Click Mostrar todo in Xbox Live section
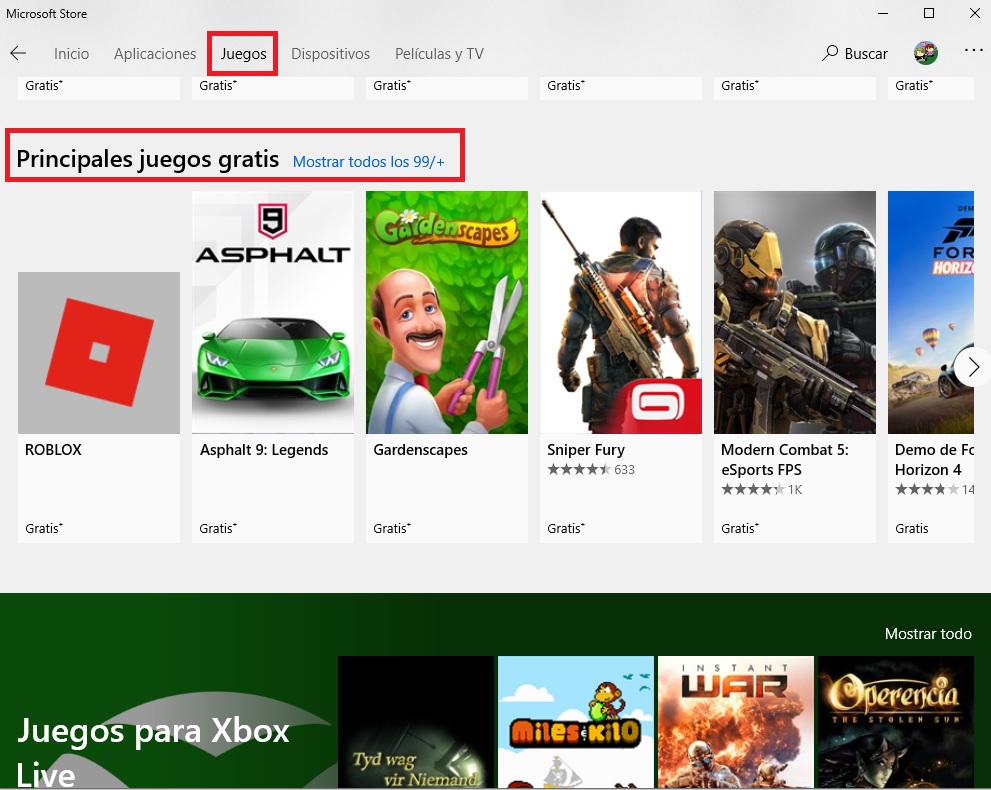Image resolution: width=991 pixels, height=790 pixels. click(x=928, y=634)
